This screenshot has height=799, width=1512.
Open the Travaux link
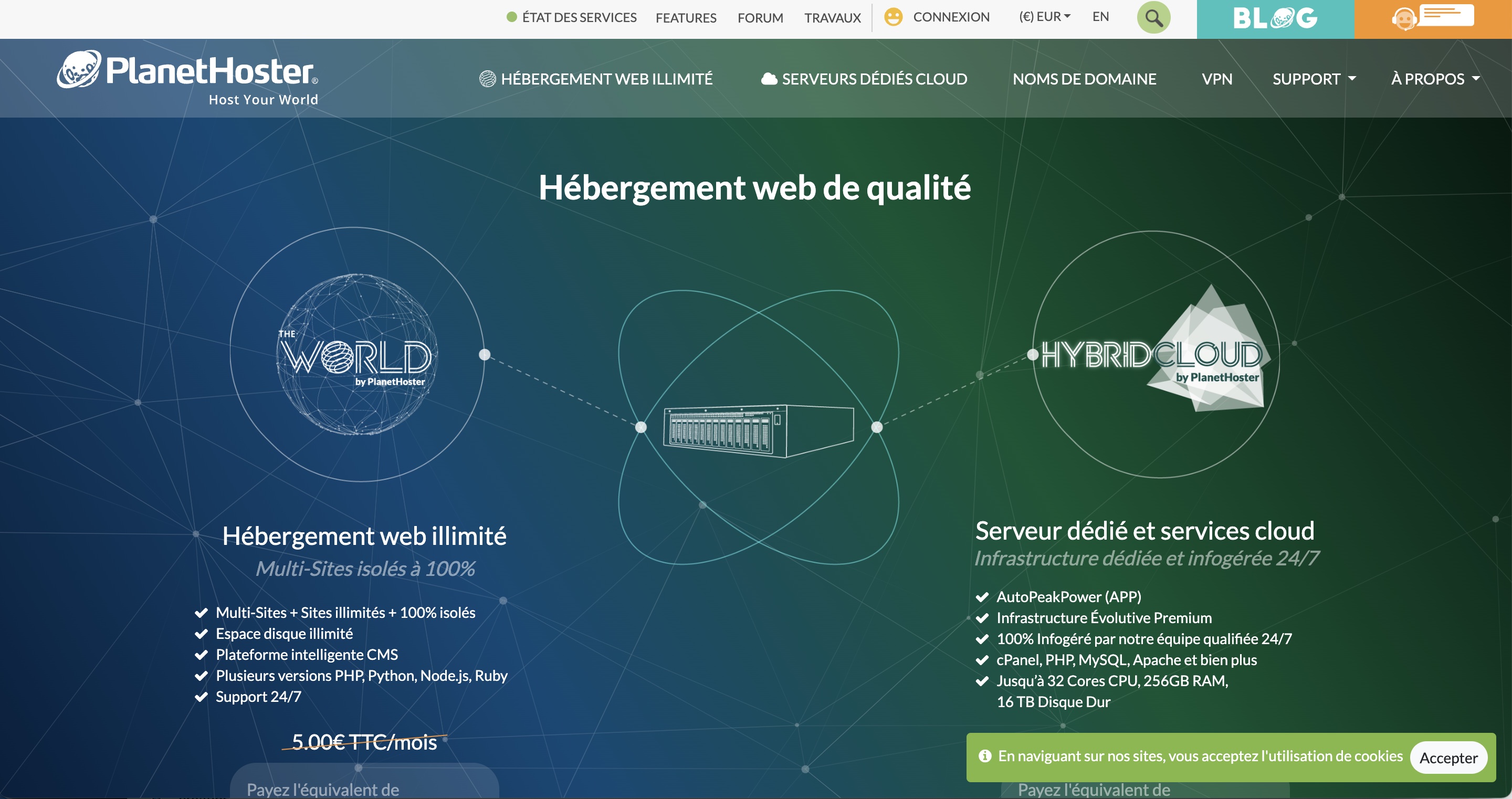832,18
